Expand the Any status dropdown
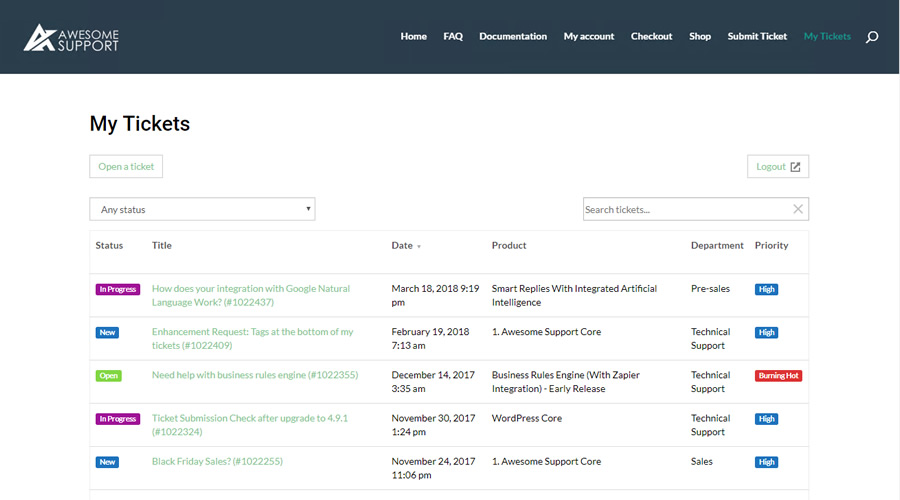Screen dimensions: 900x500 (x=202, y=209)
